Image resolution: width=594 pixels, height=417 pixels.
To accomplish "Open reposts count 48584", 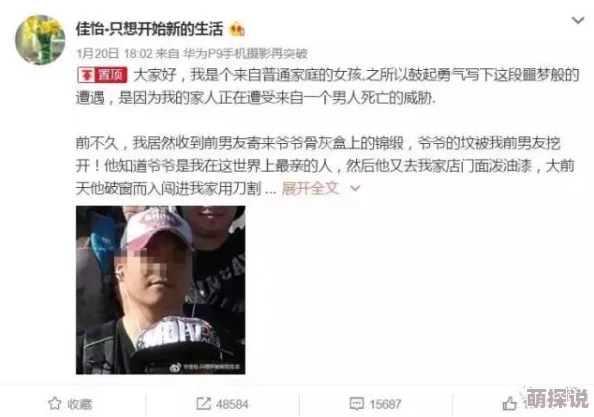I will [x=232, y=404].
